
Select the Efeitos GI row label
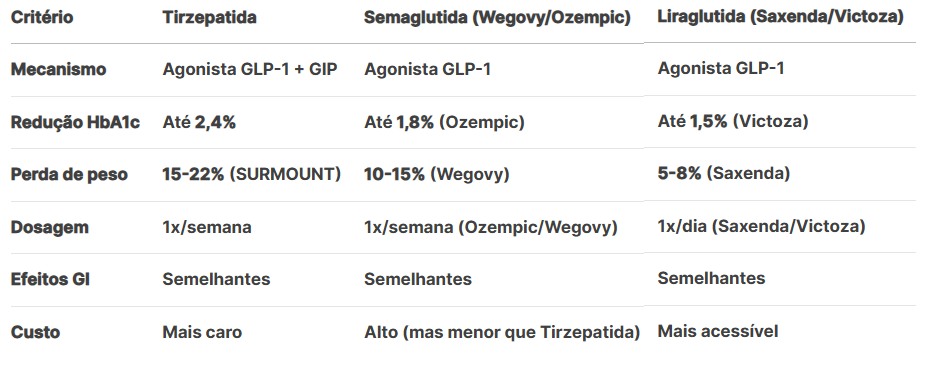pyautogui.click(x=50, y=279)
